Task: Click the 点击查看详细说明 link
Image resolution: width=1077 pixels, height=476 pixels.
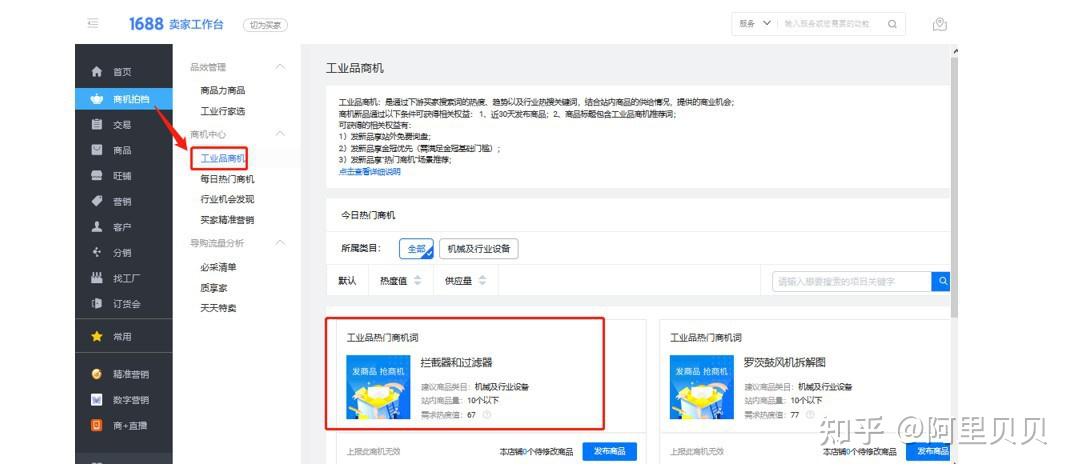Action: (x=370, y=172)
